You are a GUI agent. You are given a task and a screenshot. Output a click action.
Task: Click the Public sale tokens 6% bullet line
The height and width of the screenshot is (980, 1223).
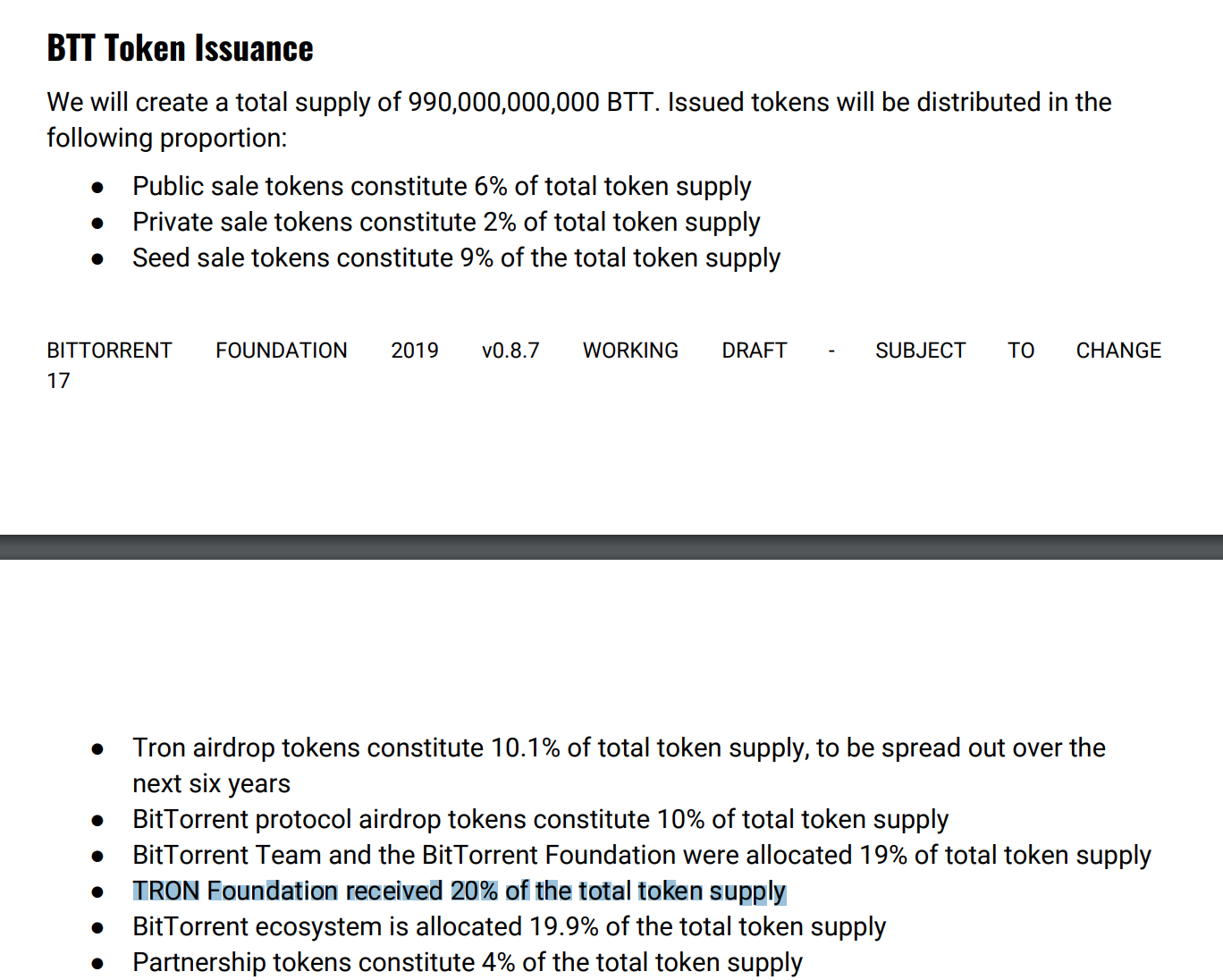(x=442, y=186)
